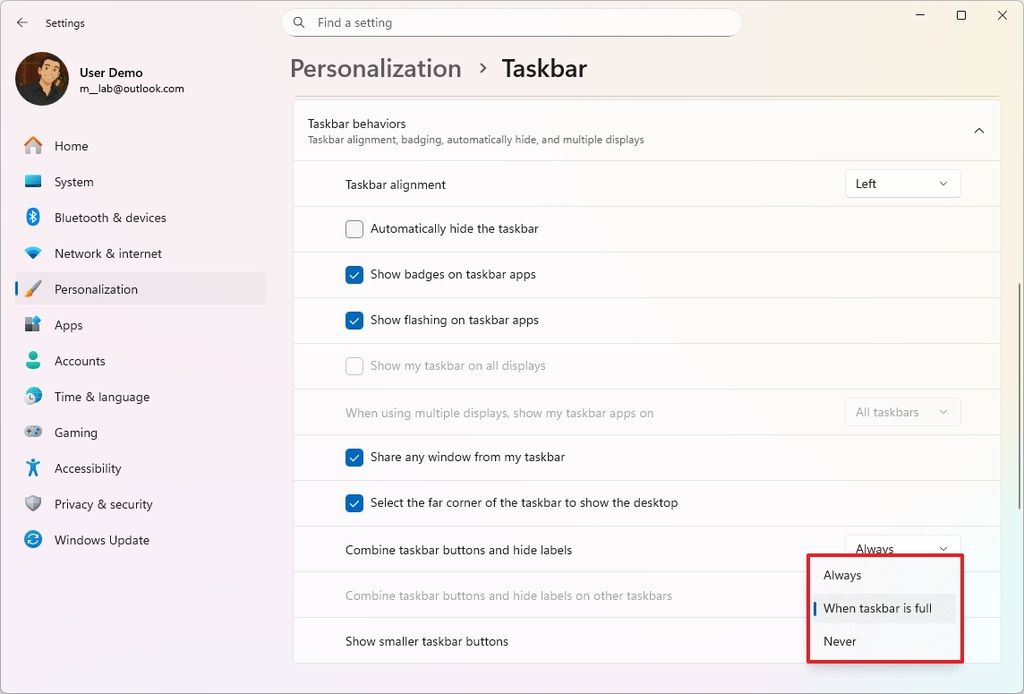Collapse the Taskbar behaviors section
This screenshot has height=694, width=1024.
[979, 129]
